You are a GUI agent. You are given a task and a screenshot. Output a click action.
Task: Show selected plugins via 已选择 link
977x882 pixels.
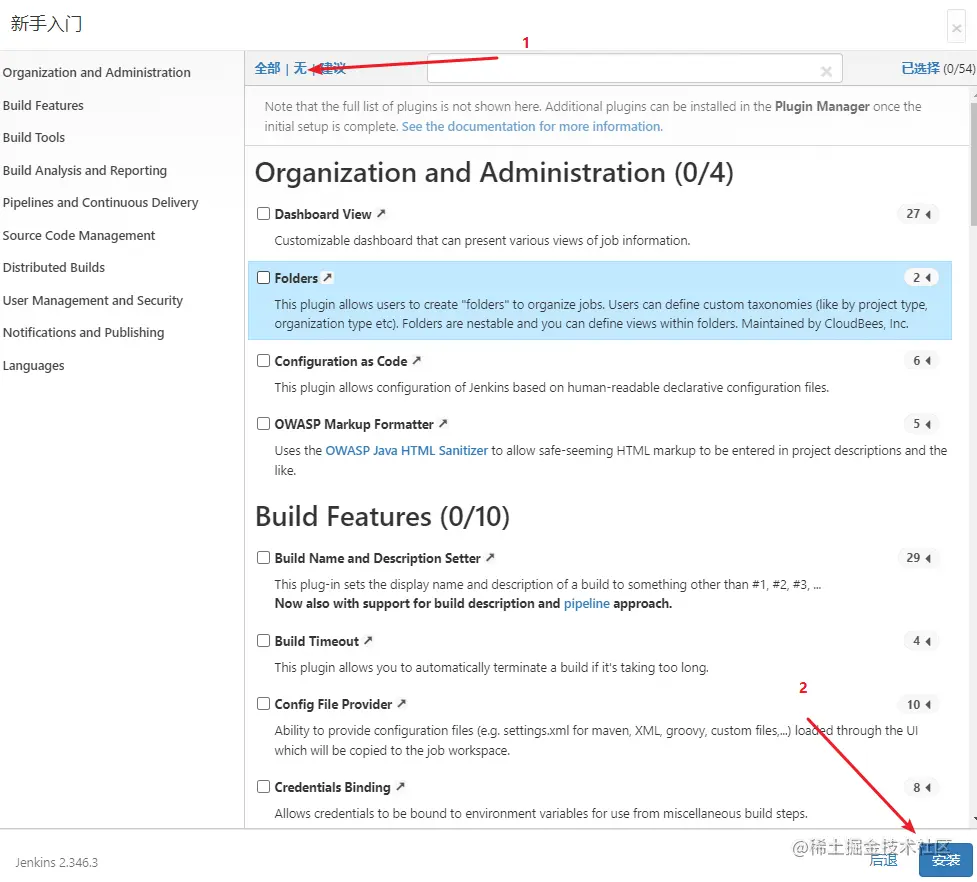(920, 68)
